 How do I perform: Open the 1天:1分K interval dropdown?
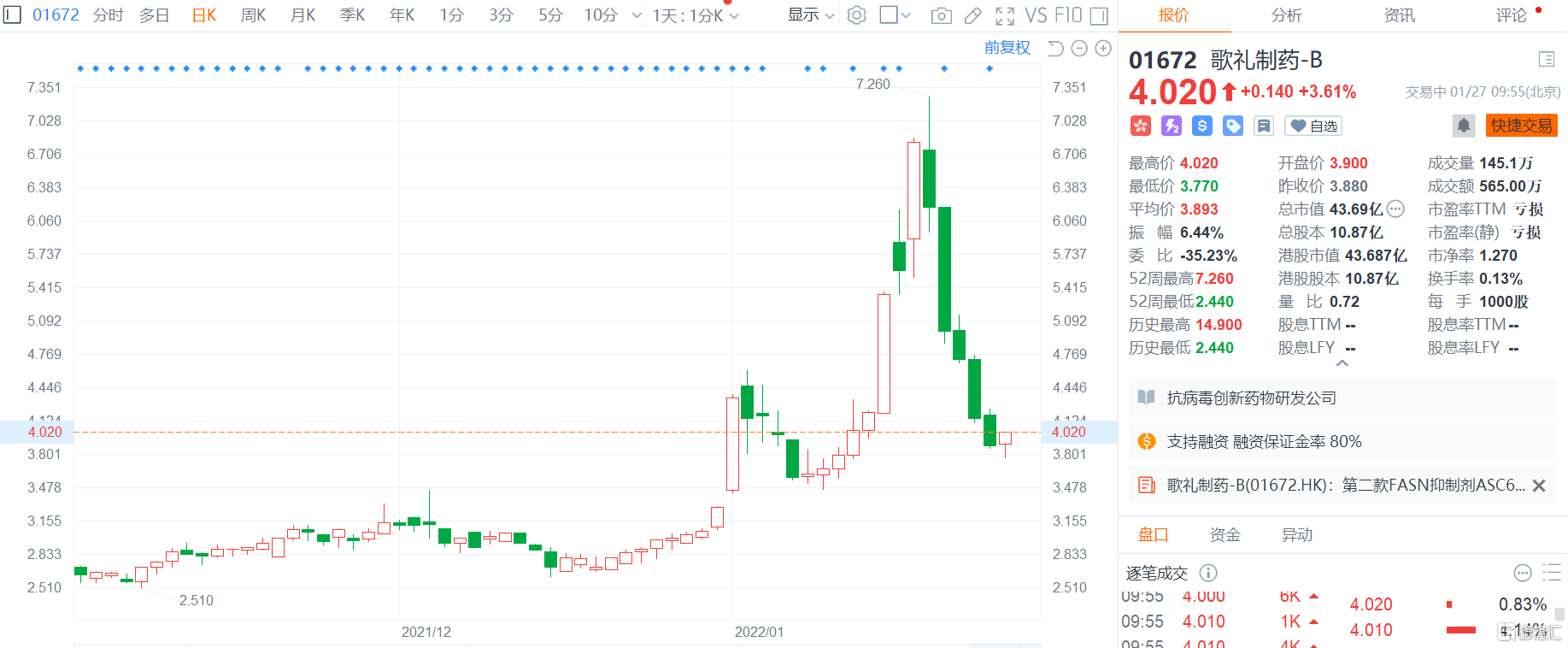(x=696, y=15)
